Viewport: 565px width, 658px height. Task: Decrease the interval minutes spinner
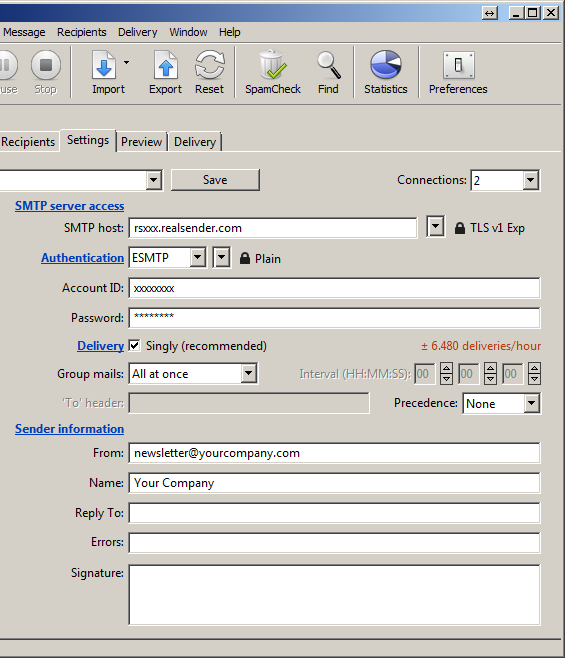490,379
